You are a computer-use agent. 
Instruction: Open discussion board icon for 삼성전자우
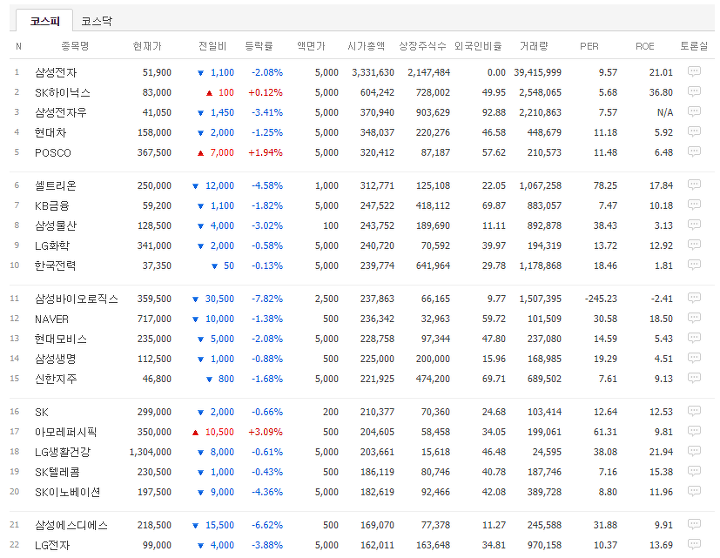coord(694,111)
